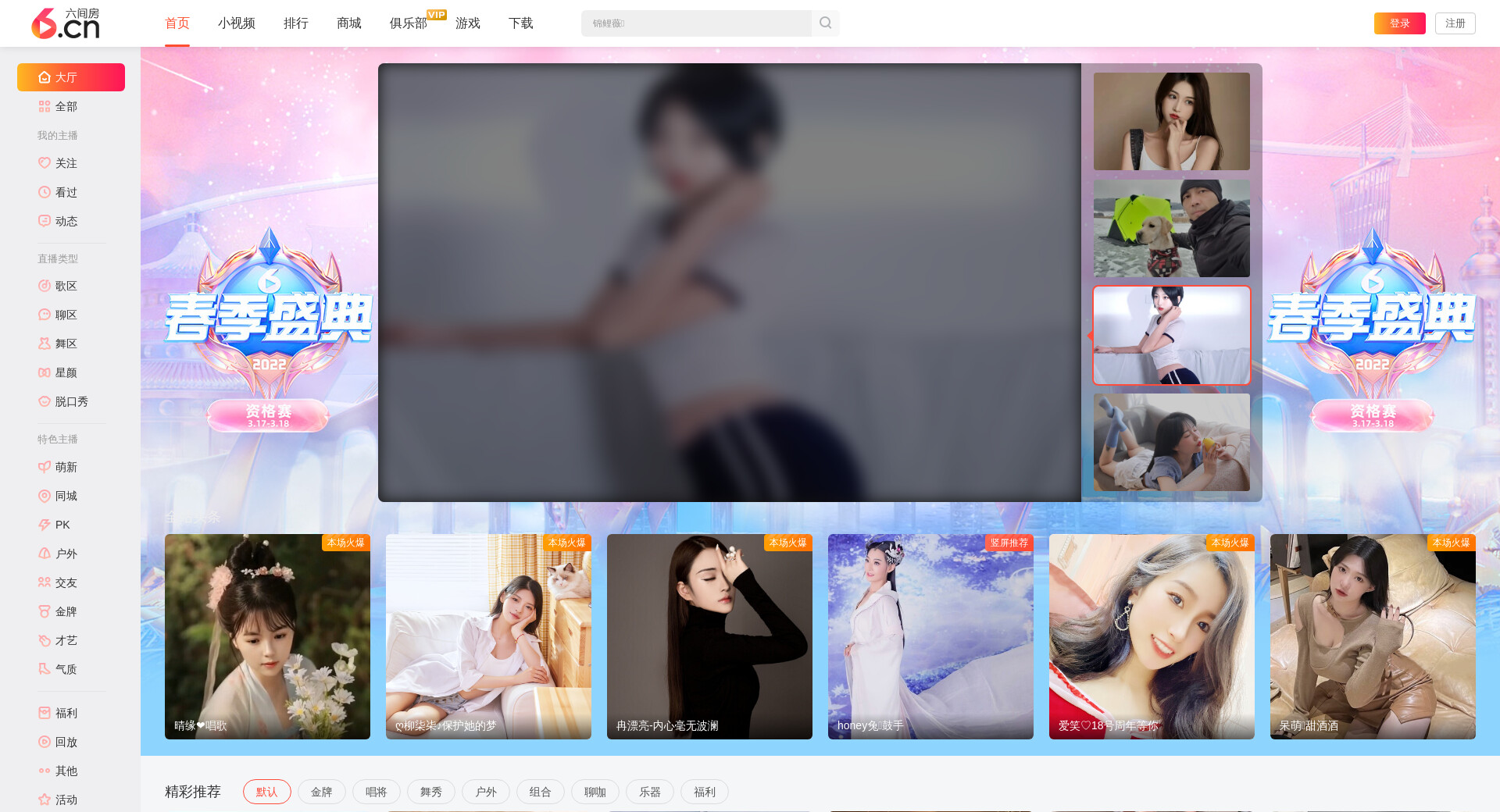This screenshot has height=812, width=1500.
Task: Click the 直播类型 sidebar heading
Action: (x=58, y=258)
